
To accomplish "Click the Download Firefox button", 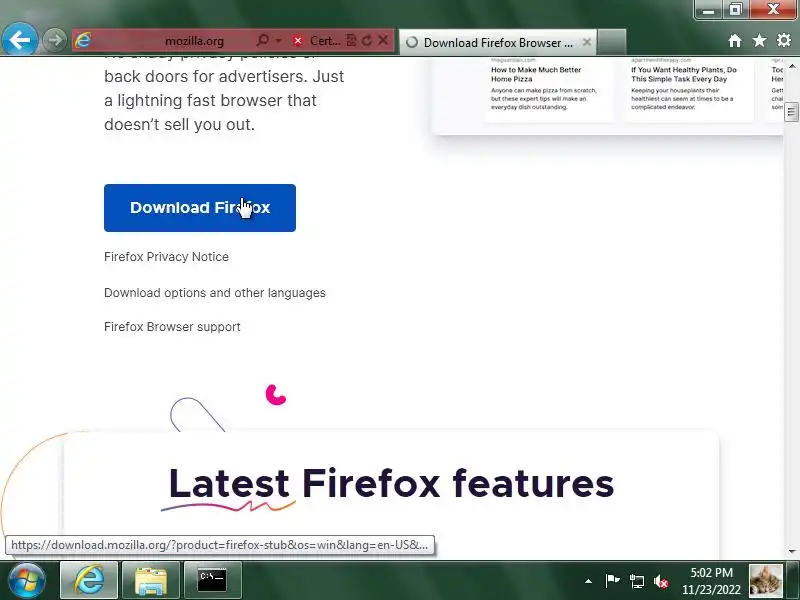I will click(x=200, y=208).
